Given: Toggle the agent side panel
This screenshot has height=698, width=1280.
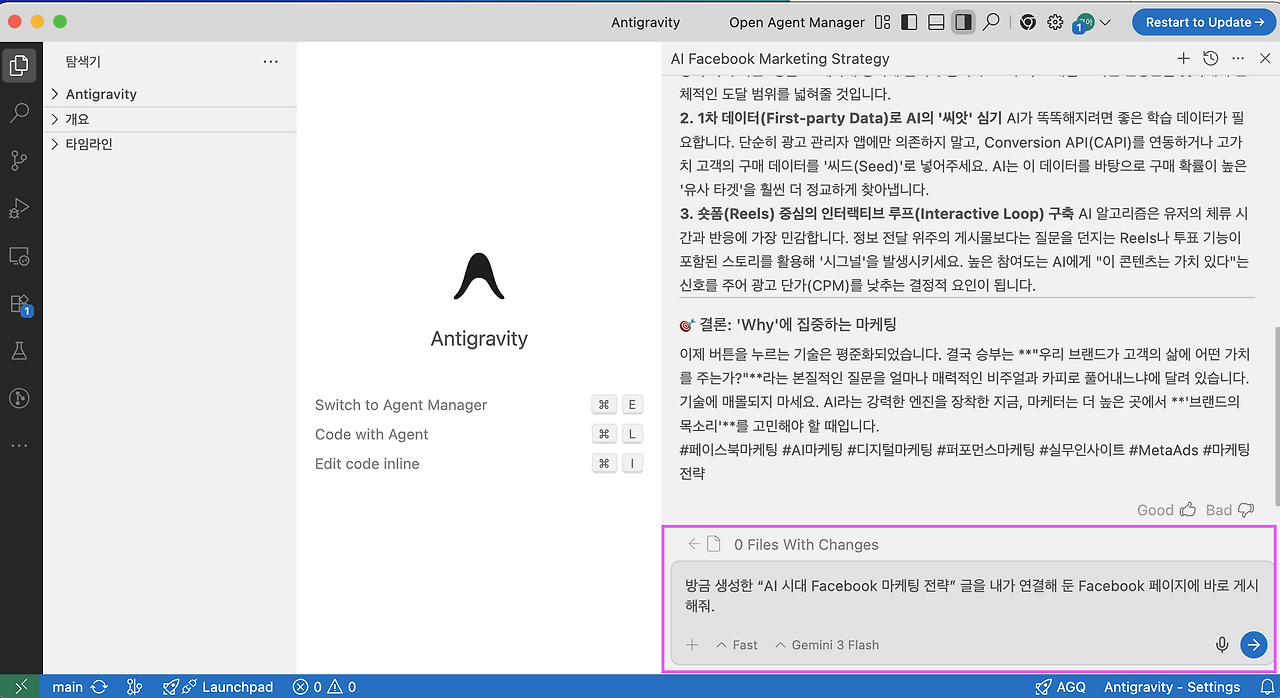Looking at the screenshot, I should [963, 22].
